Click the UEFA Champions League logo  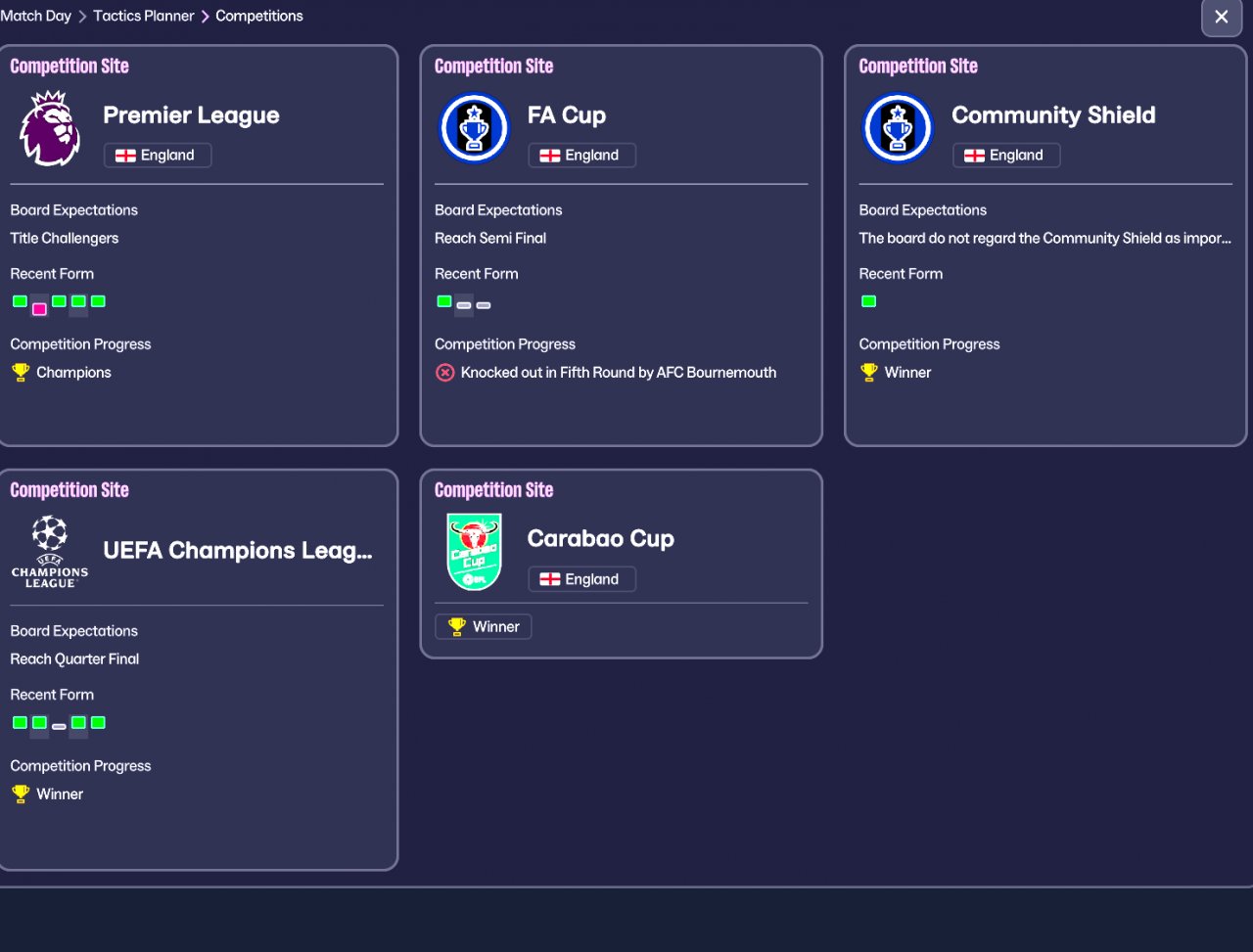click(x=50, y=552)
